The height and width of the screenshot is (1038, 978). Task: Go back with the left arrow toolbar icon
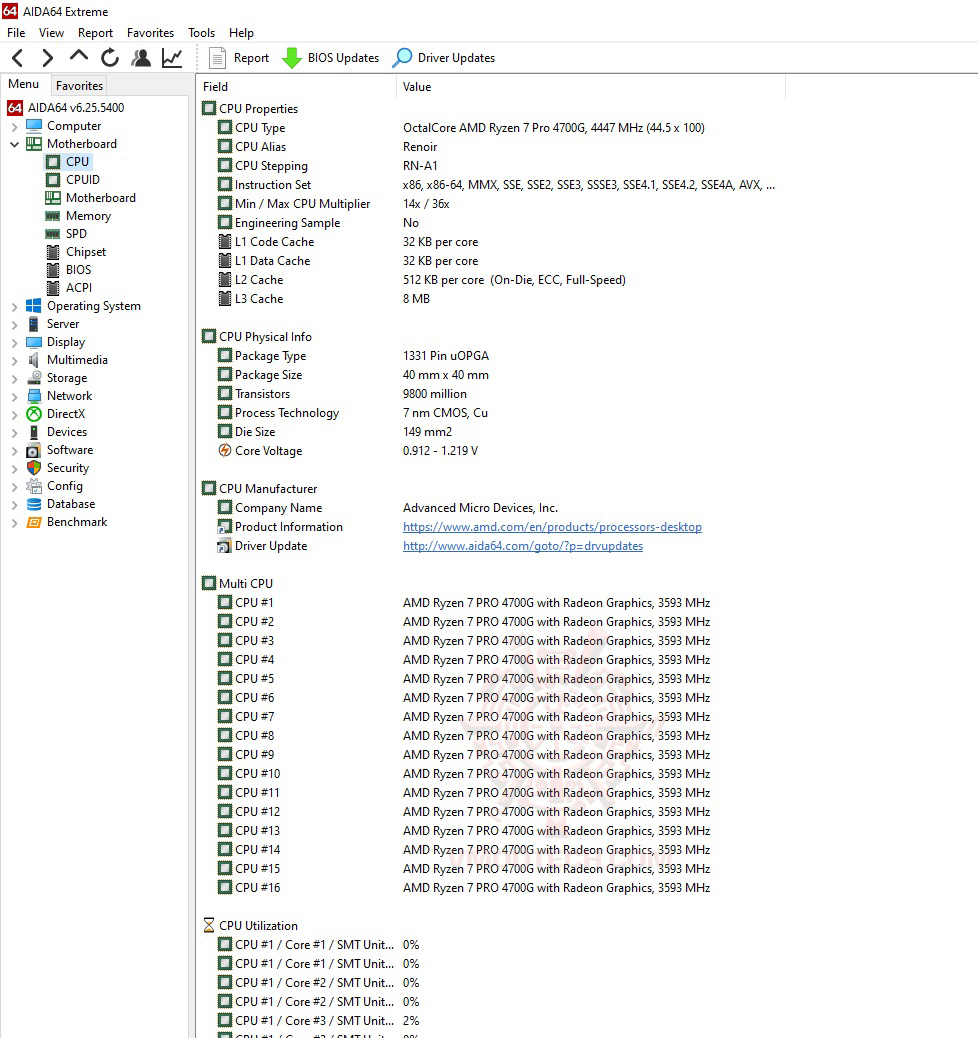pos(18,58)
